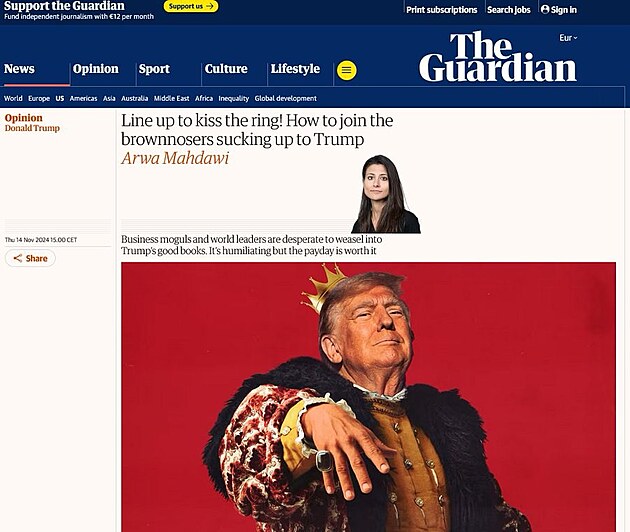
Task: Click the Donald Trump topic link
Action: point(32,128)
